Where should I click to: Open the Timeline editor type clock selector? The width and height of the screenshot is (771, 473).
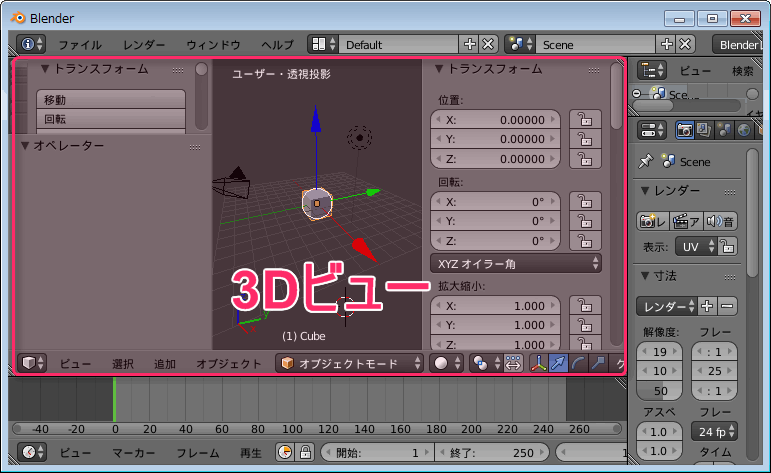pyautogui.click(x=32, y=452)
